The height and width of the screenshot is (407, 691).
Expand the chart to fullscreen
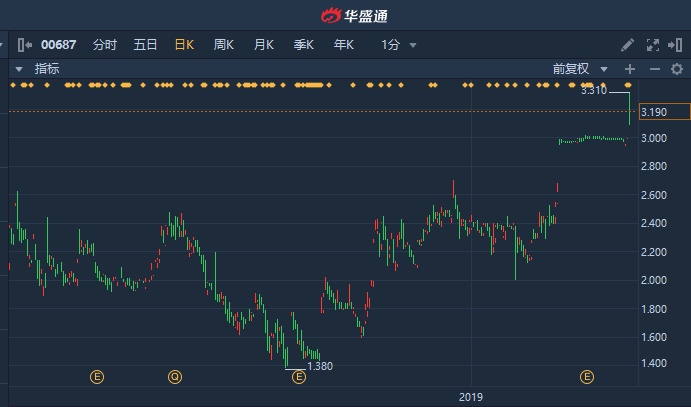[653, 45]
